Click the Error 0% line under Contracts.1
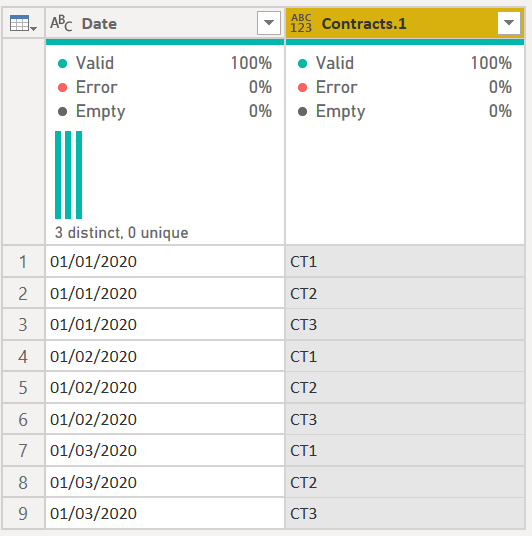 tap(405, 87)
